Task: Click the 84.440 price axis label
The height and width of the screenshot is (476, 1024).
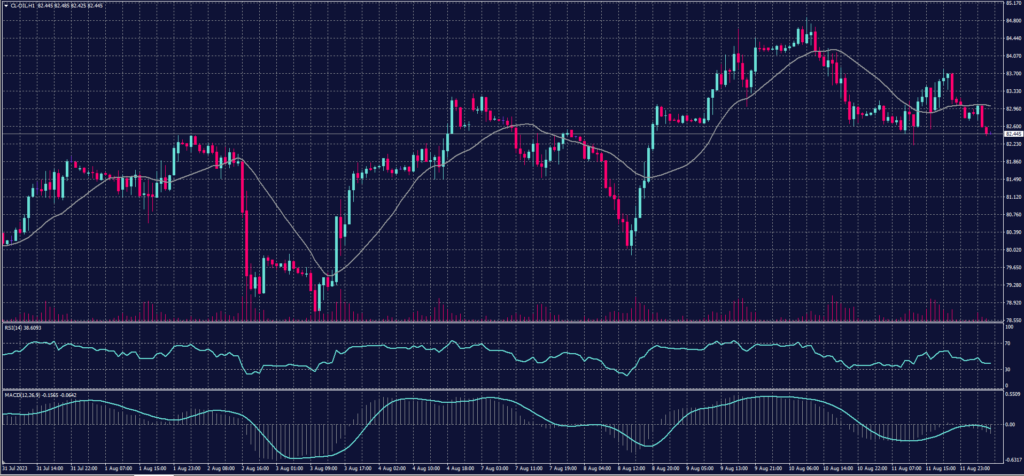Action: [1011, 39]
